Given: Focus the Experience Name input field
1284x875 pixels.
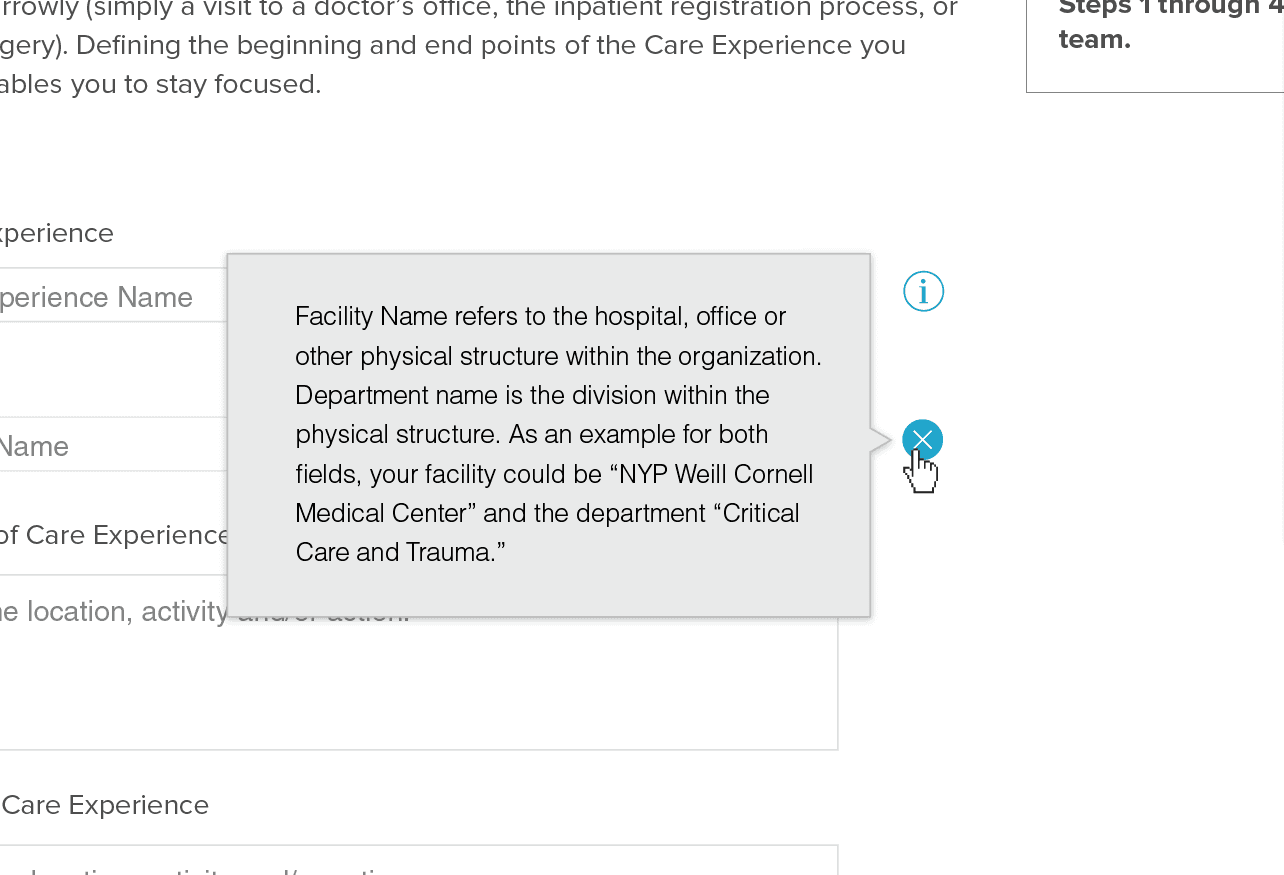Looking at the screenshot, I should coord(113,295).
